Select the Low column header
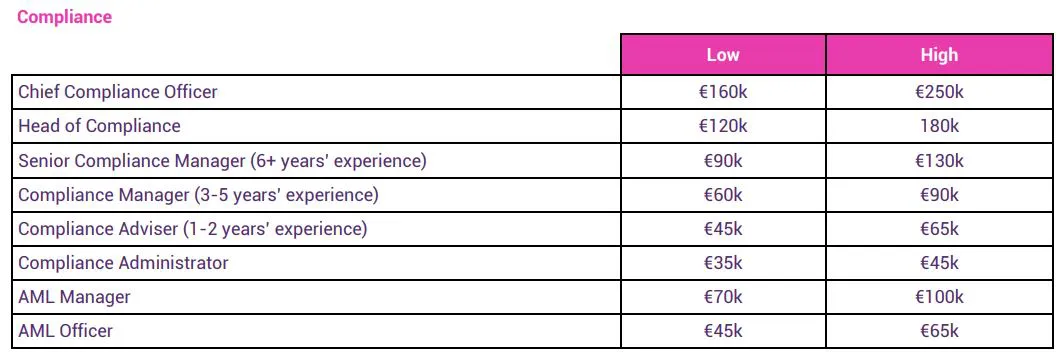1062x360 pixels. (723, 55)
